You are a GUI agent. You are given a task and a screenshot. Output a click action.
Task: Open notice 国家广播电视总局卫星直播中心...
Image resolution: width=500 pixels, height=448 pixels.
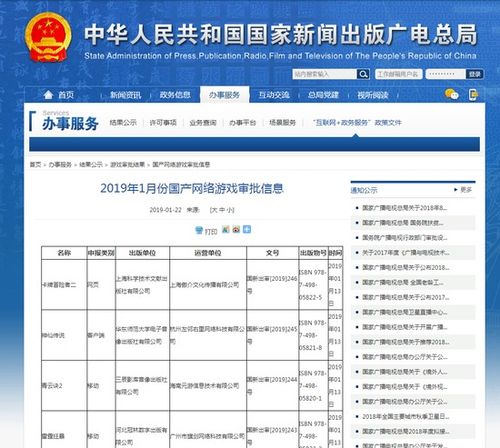click(405, 312)
